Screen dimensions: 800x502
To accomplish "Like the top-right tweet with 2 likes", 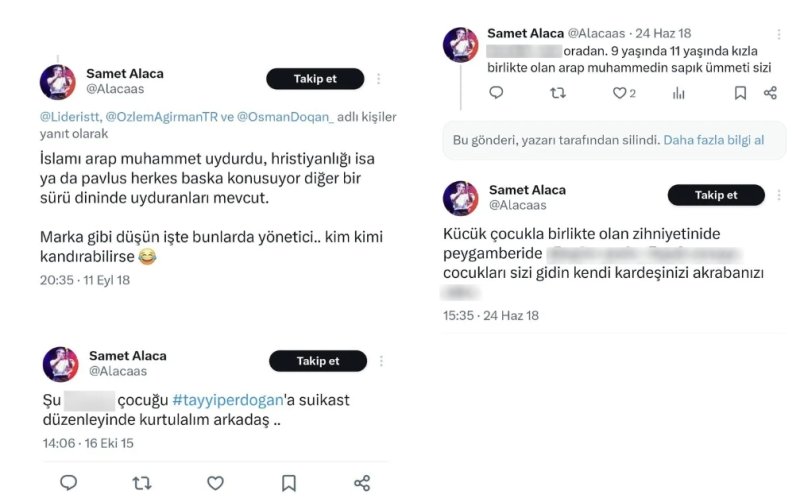I will pyautogui.click(x=619, y=93).
